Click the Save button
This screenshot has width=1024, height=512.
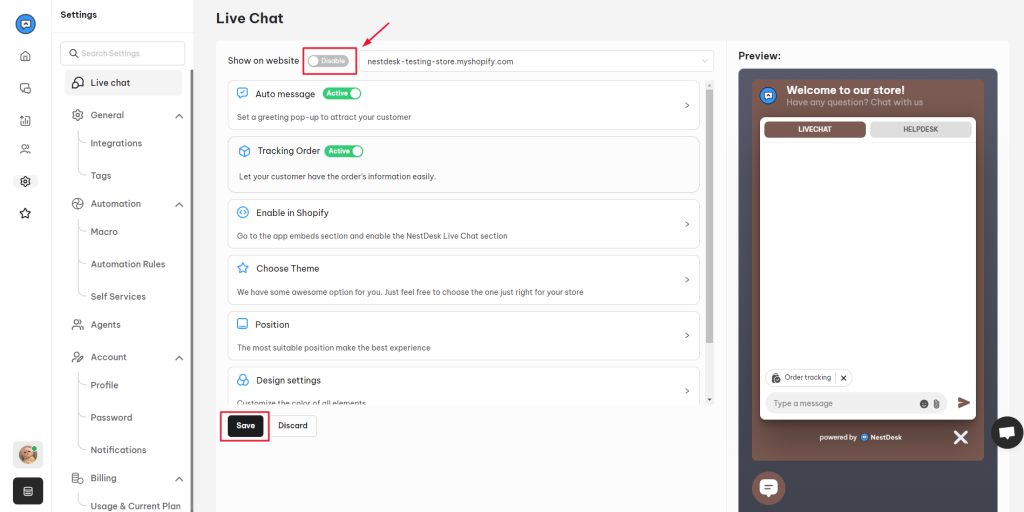pos(246,426)
